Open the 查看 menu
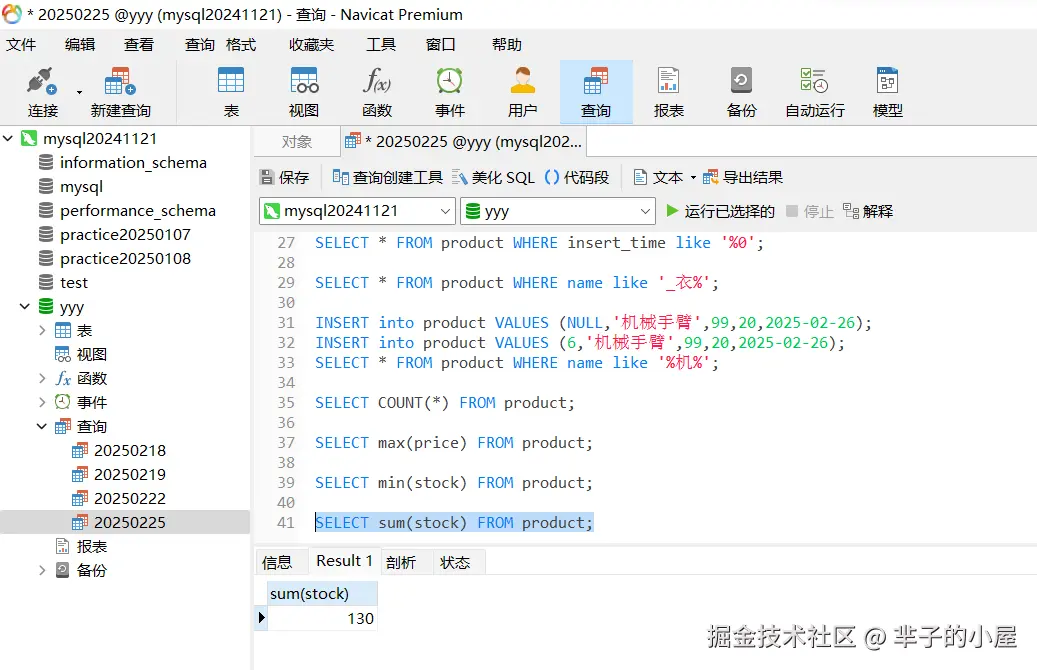Image resolution: width=1037 pixels, height=670 pixels. coord(139,44)
